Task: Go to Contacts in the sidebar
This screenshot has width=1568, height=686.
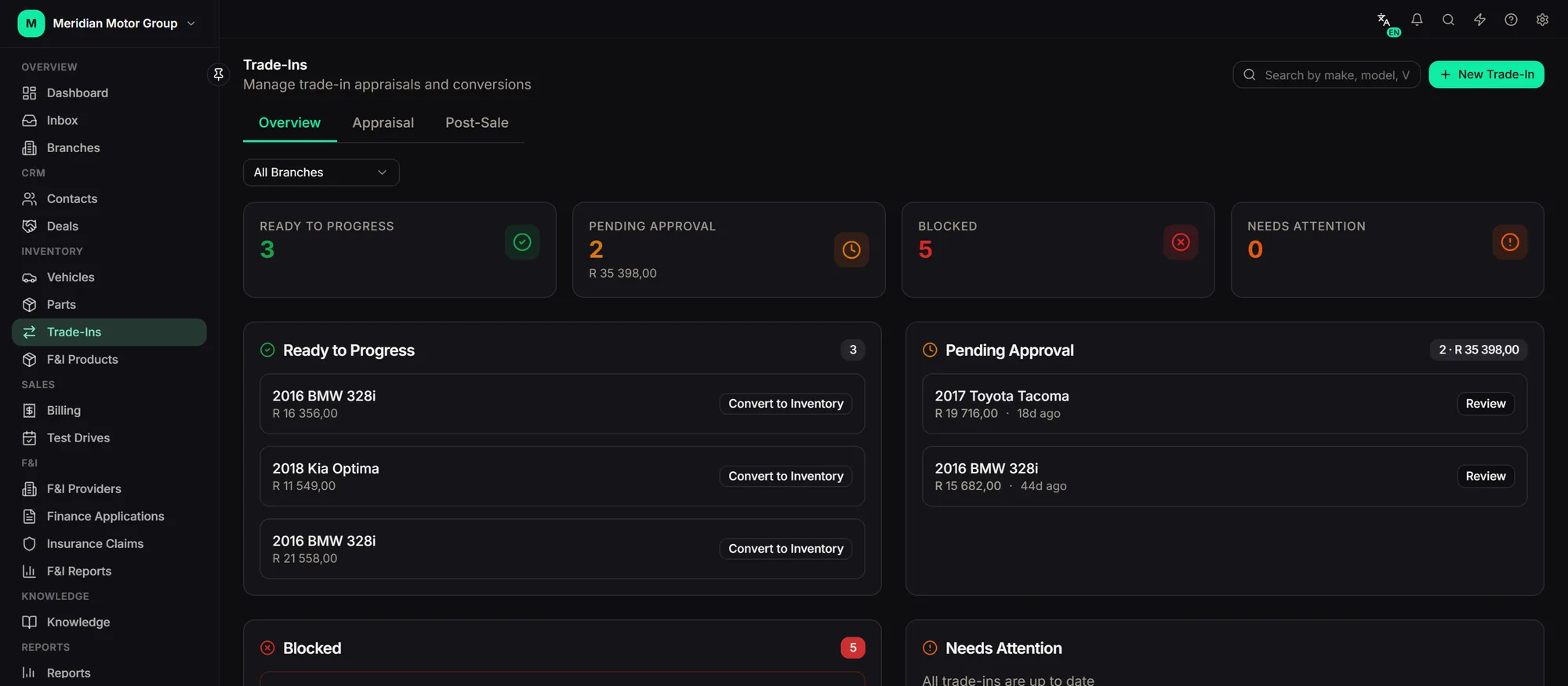Action: (x=109, y=198)
